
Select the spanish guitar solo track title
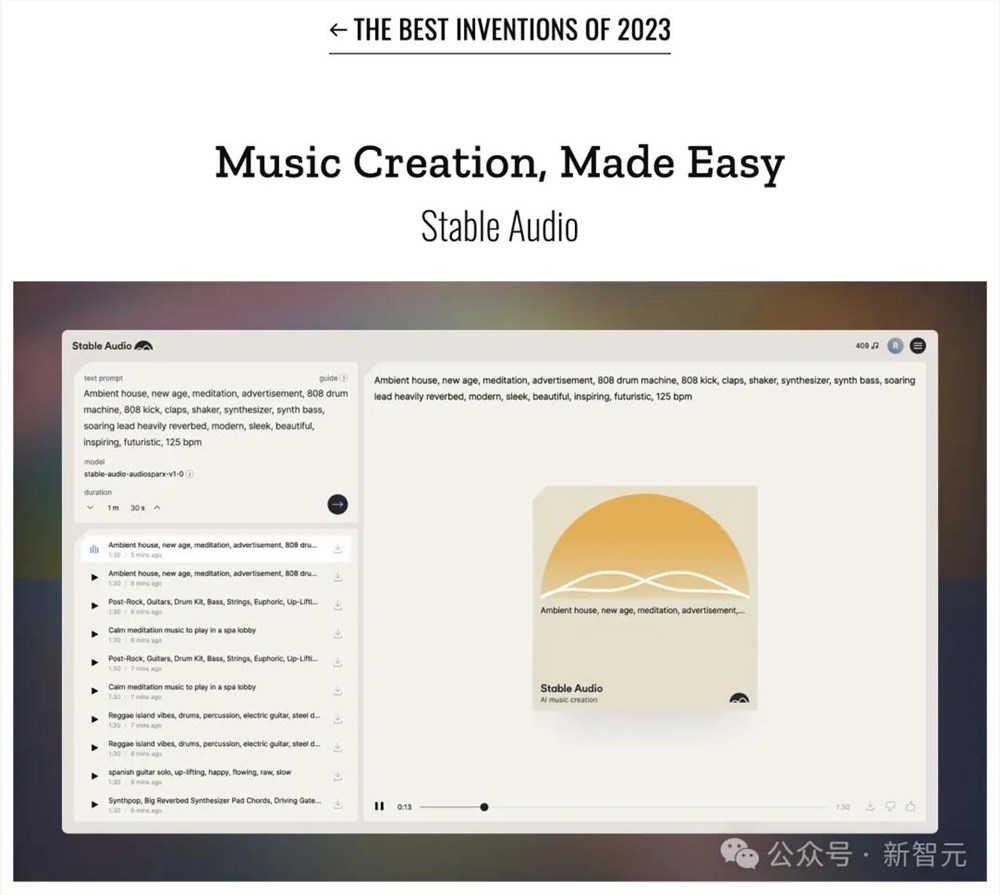click(200, 772)
